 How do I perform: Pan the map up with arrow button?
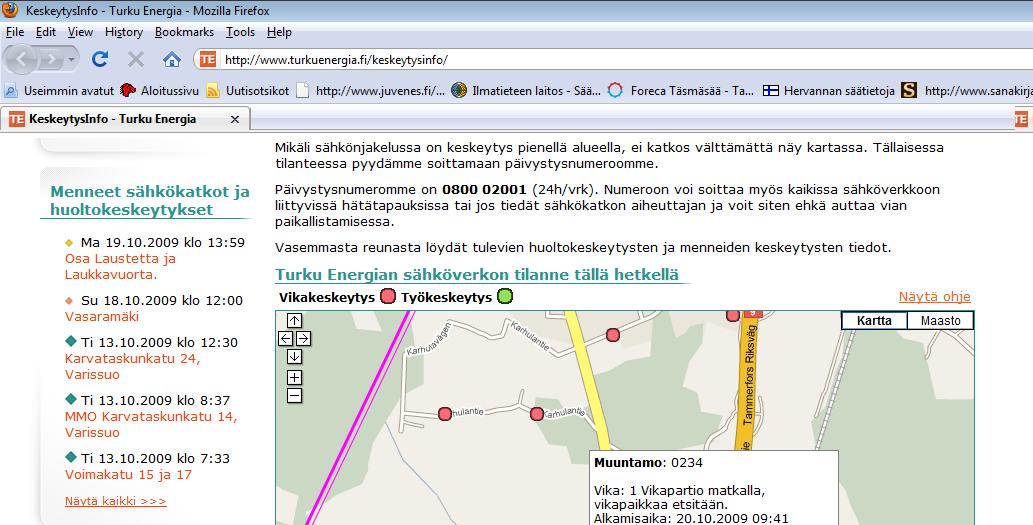click(x=294, y=320)
